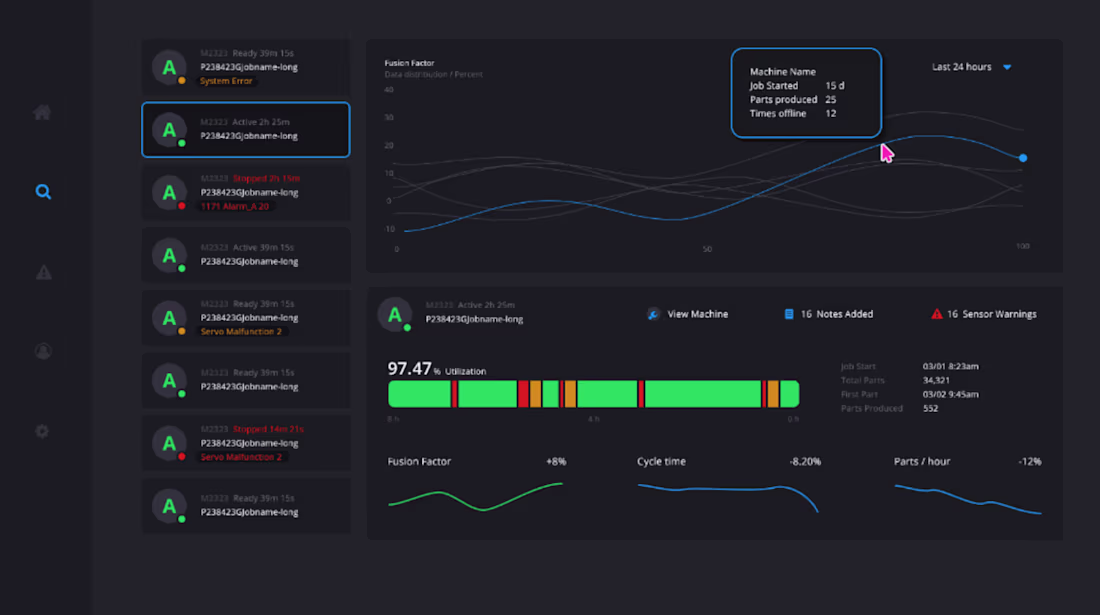Viewport: 1100px width, 615px height.
Task: Open Settings via the gear icon
Action: tap(42, 431)
